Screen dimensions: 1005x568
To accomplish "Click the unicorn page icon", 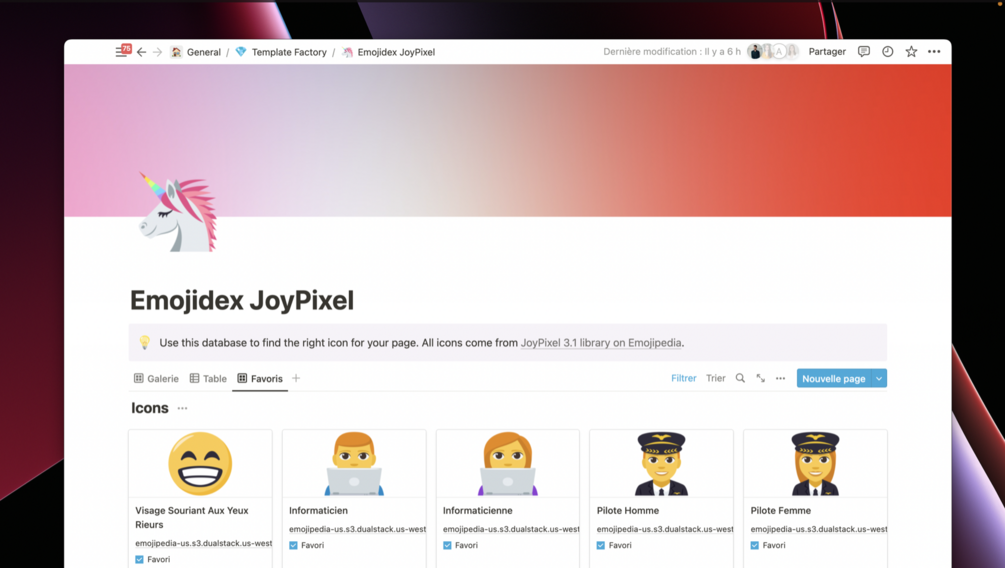I will tap(178, 212).
